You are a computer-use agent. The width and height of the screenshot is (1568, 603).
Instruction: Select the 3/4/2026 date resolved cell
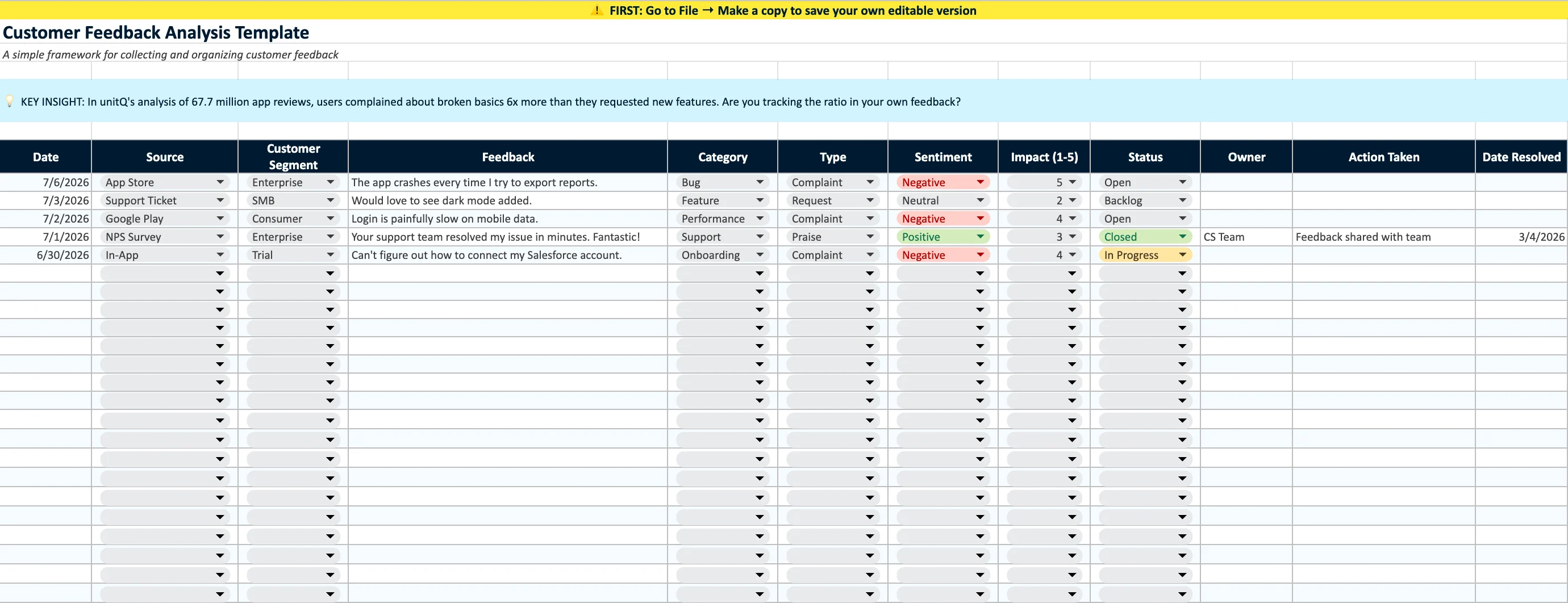pyautogui.click(x=1521, y=237)
